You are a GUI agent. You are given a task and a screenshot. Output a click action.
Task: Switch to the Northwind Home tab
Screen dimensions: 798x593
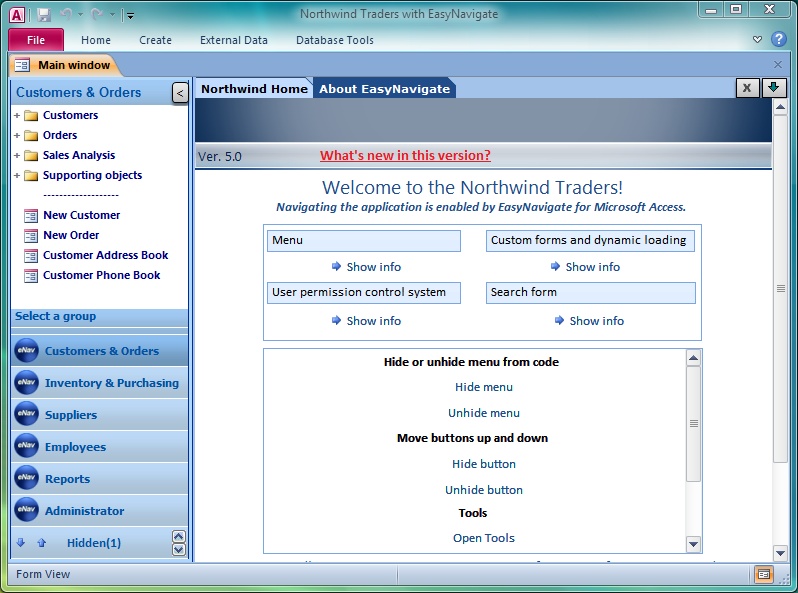point(254,89)
